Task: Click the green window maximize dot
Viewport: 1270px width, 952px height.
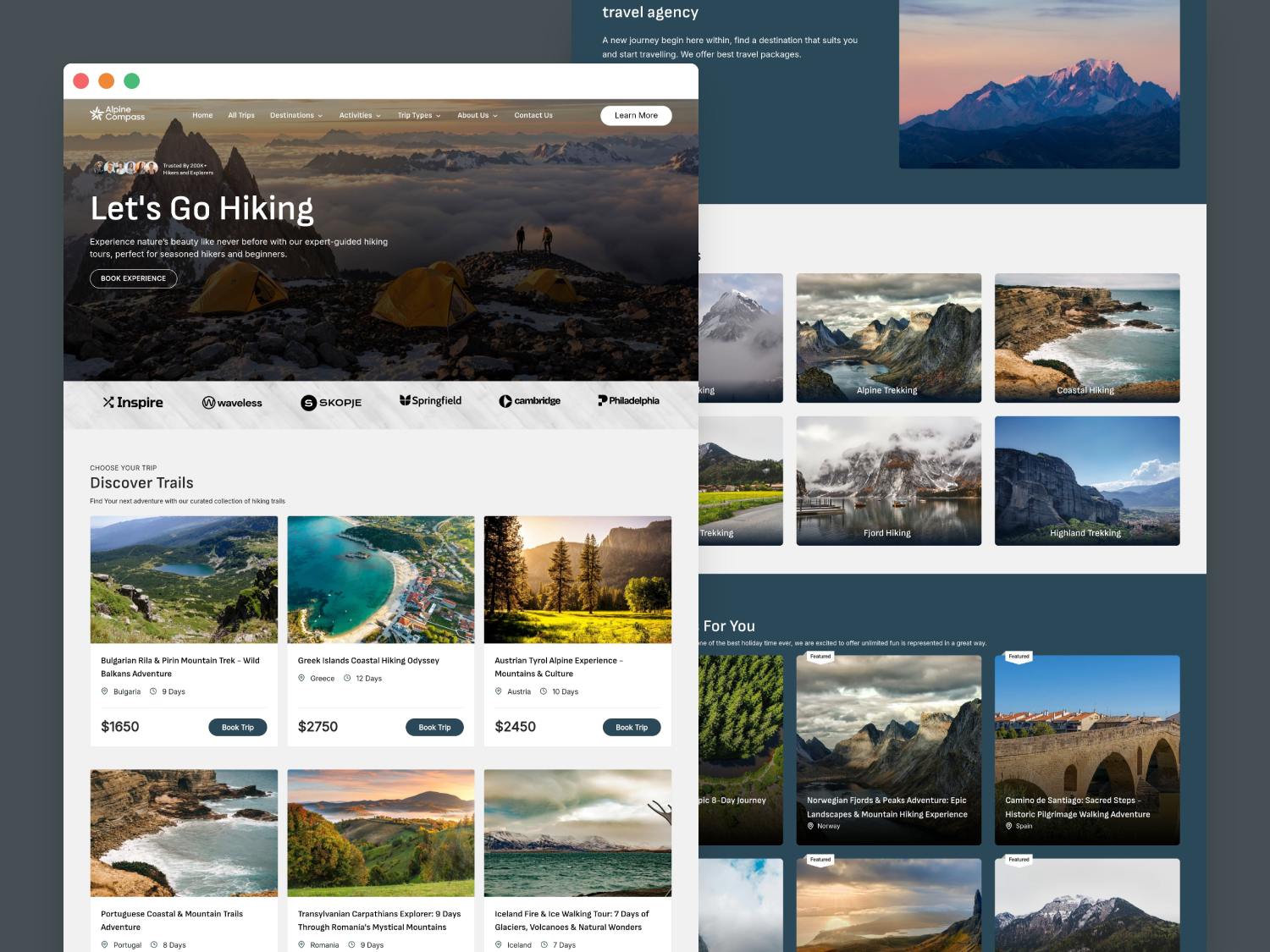Action: coord(131,81)
